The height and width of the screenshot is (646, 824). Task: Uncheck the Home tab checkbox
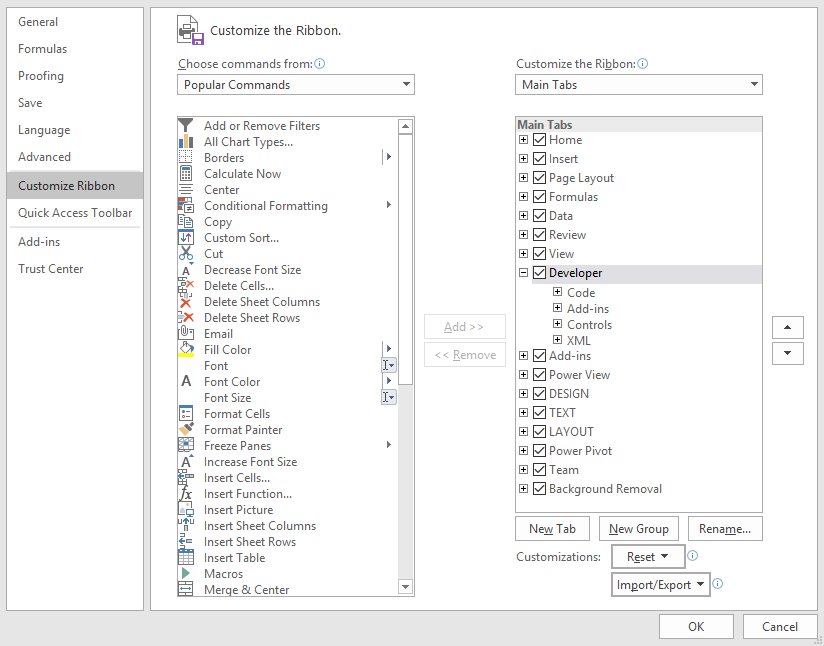point(539,140)
